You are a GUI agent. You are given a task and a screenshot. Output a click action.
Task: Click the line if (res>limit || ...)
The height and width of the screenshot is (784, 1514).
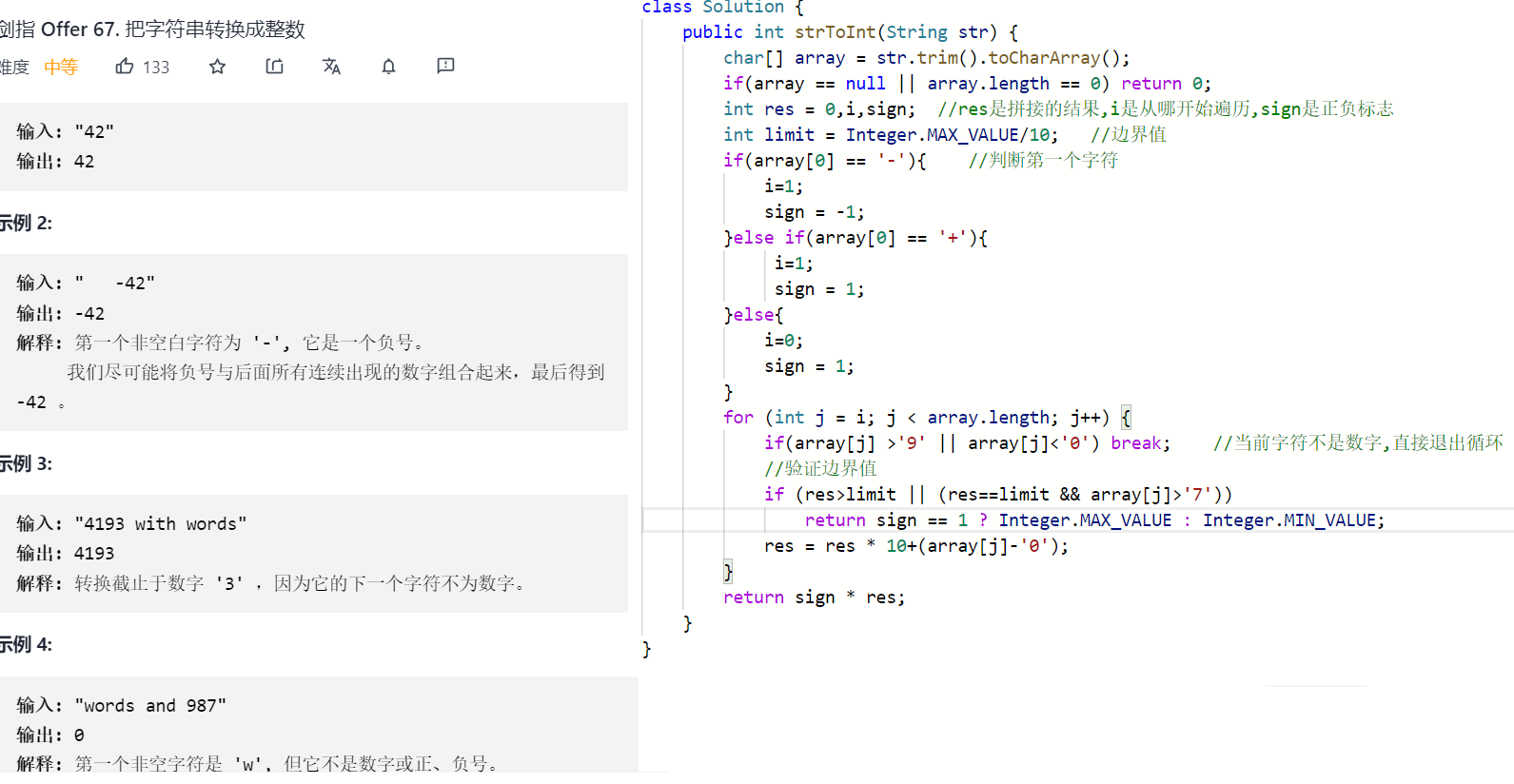pyautogui.click(x=998, y=495)
